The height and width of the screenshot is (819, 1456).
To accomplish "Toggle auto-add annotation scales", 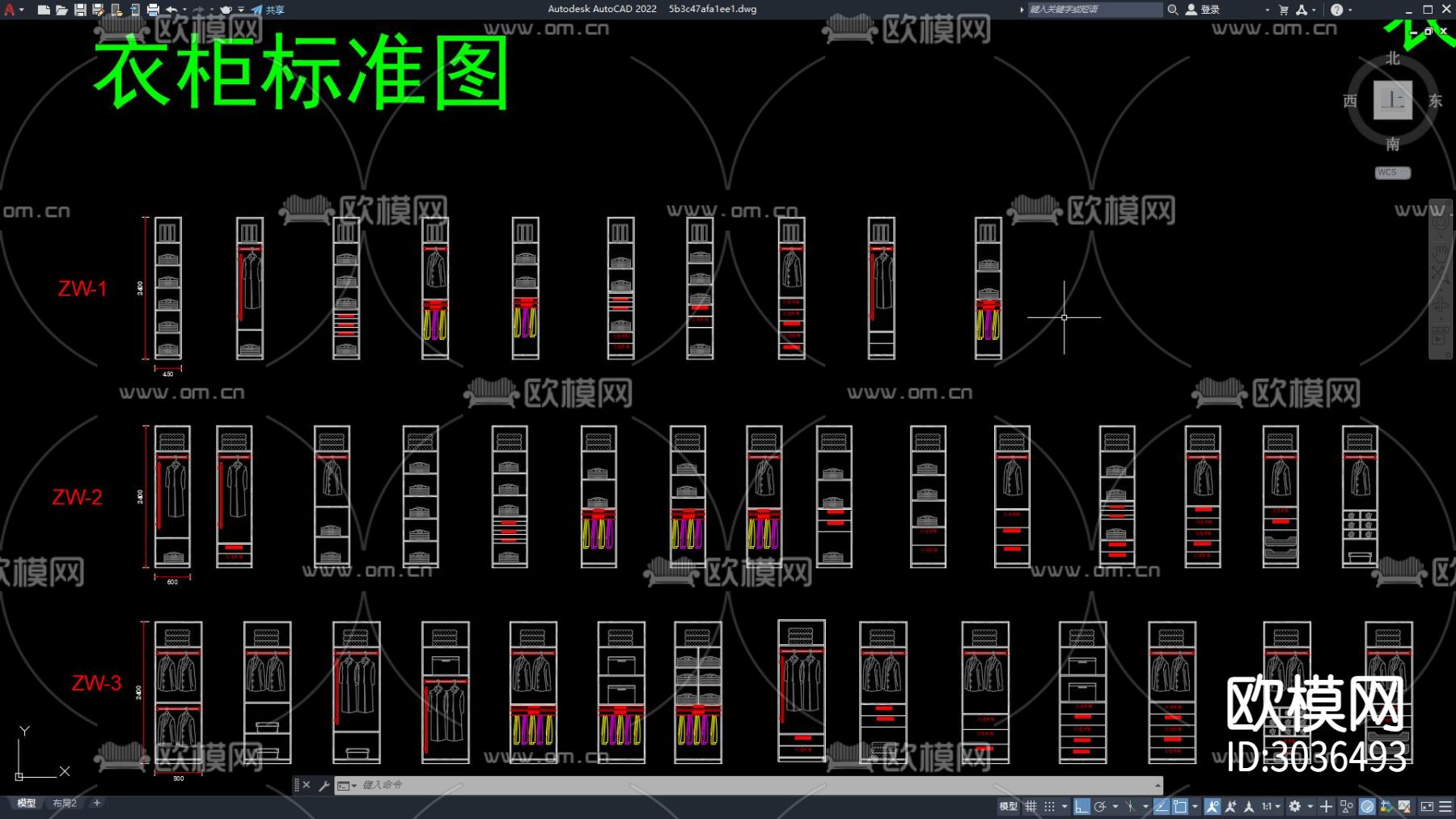I will 1230,806.
